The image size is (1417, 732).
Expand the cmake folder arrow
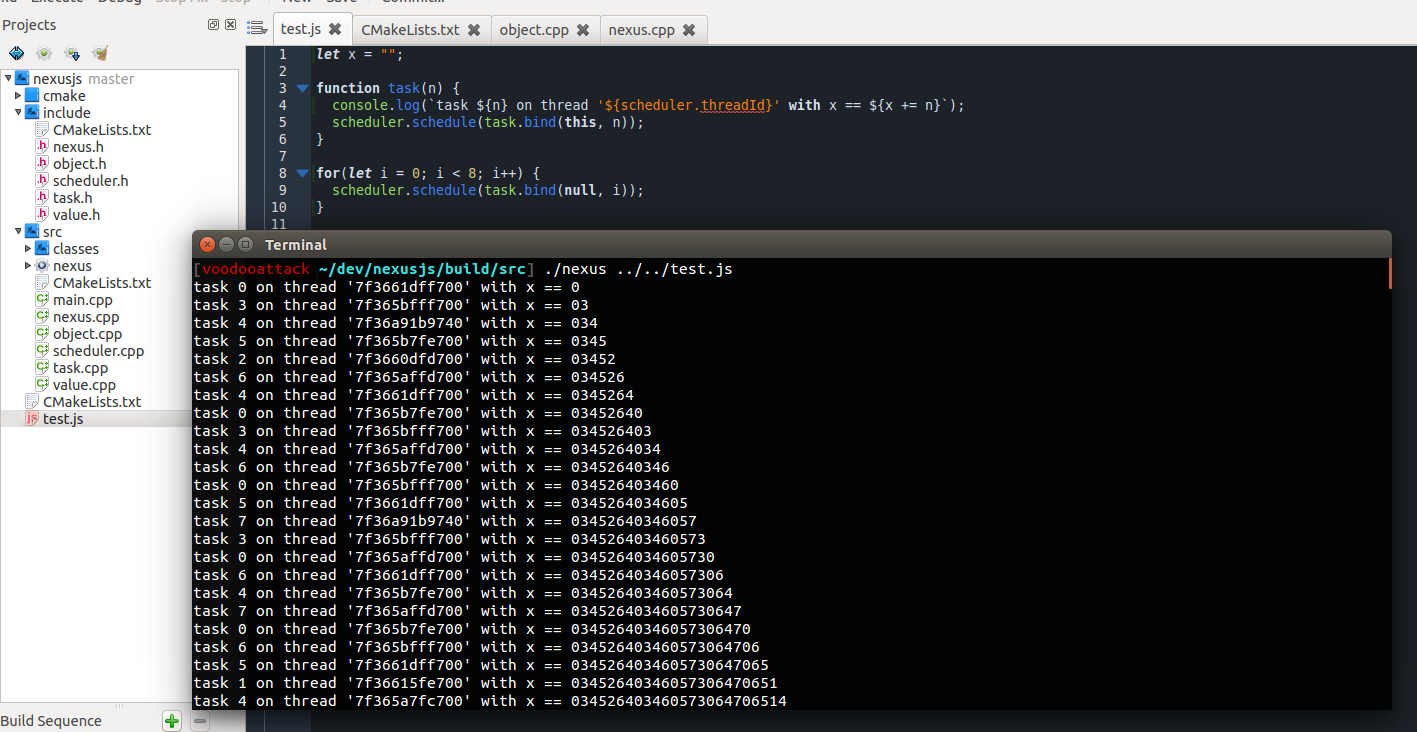point(18,96)
